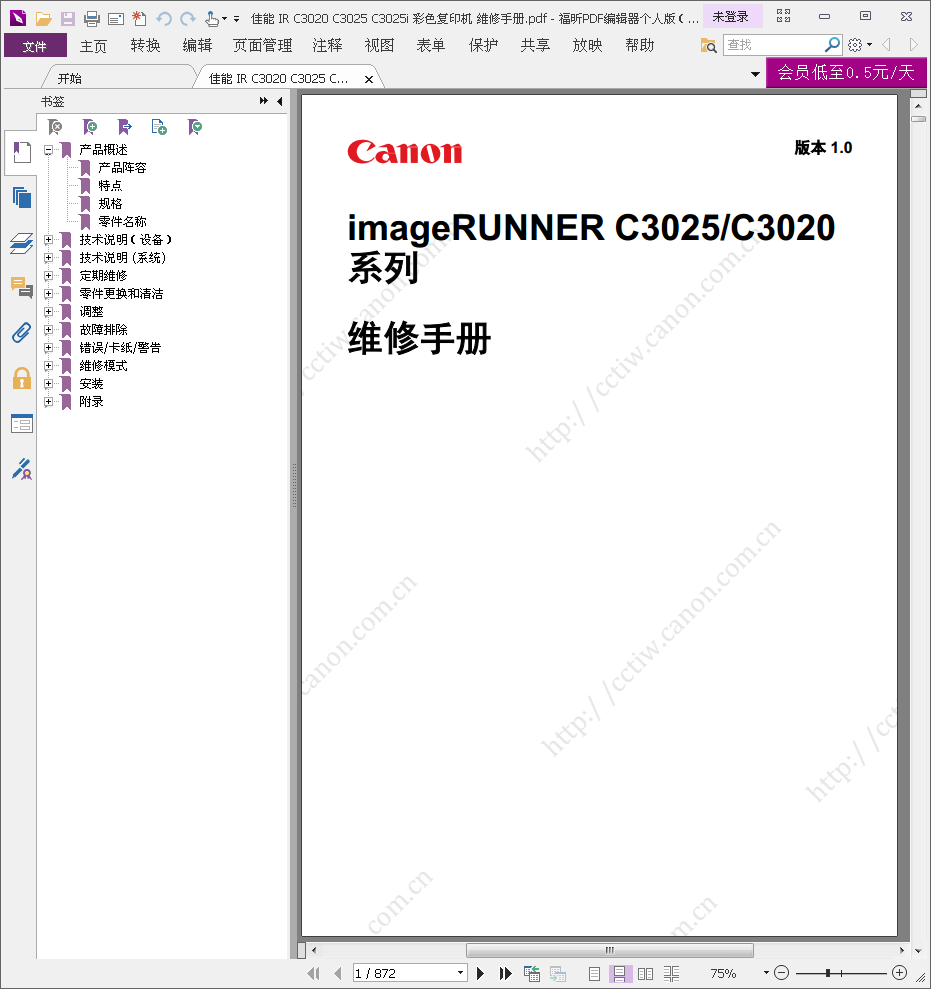Open search settings gear icon
Screen dimensions: 931x989
point(855,45)
